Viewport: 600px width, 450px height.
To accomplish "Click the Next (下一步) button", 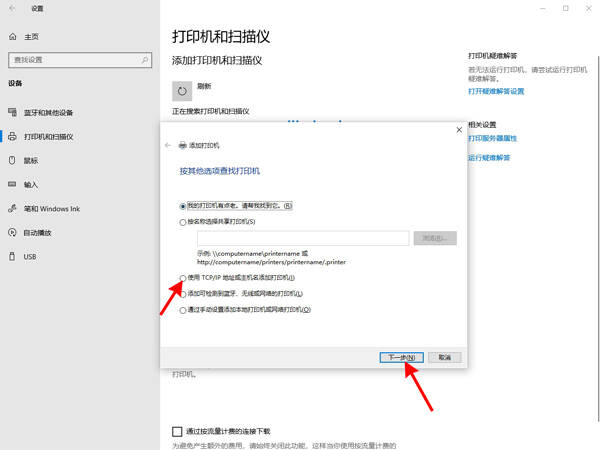I will click(401, 357).
